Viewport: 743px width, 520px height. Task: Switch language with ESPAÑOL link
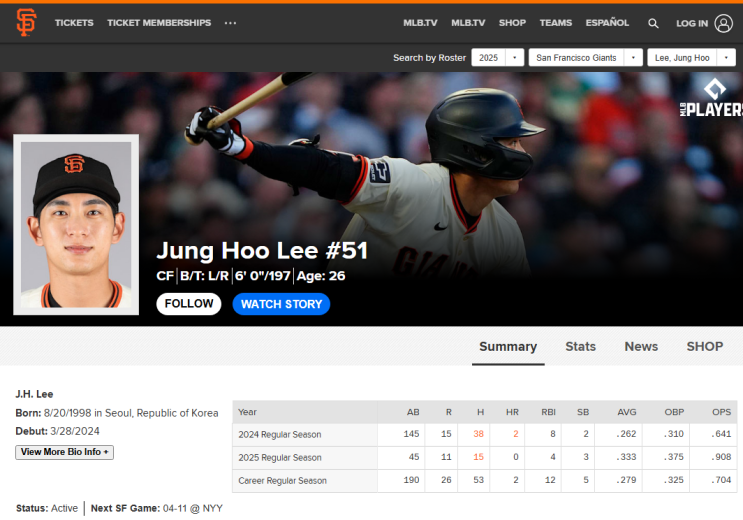[607, 23]
